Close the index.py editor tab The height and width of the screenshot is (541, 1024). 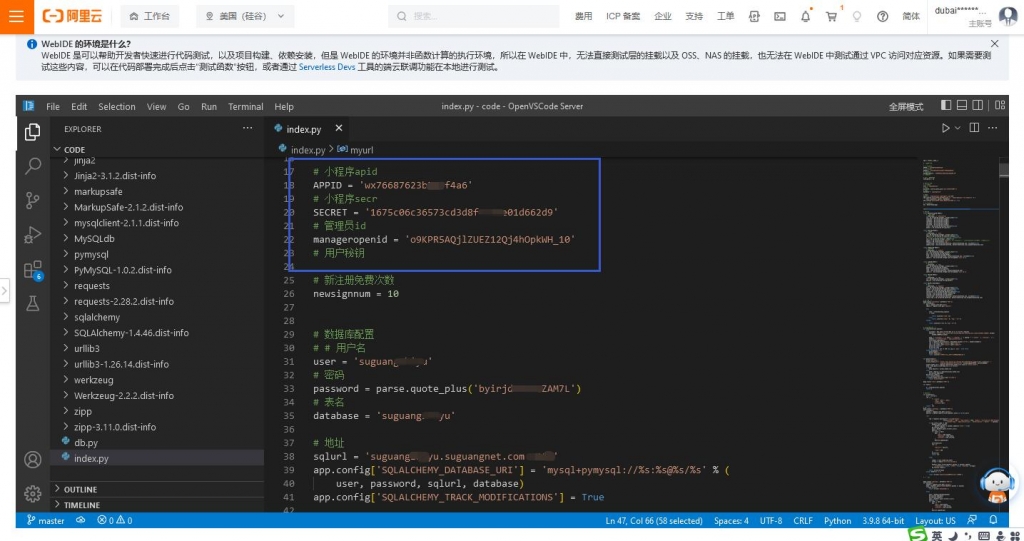(338, 128)
